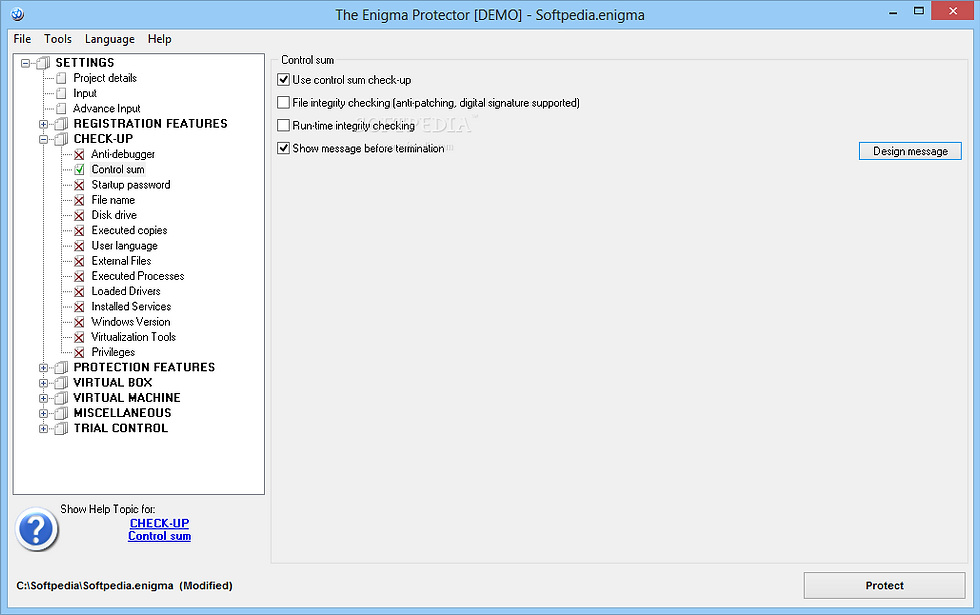Uncheck Use control sum check-up
This screenshot has width=980, height=615.
pos(284,79)
